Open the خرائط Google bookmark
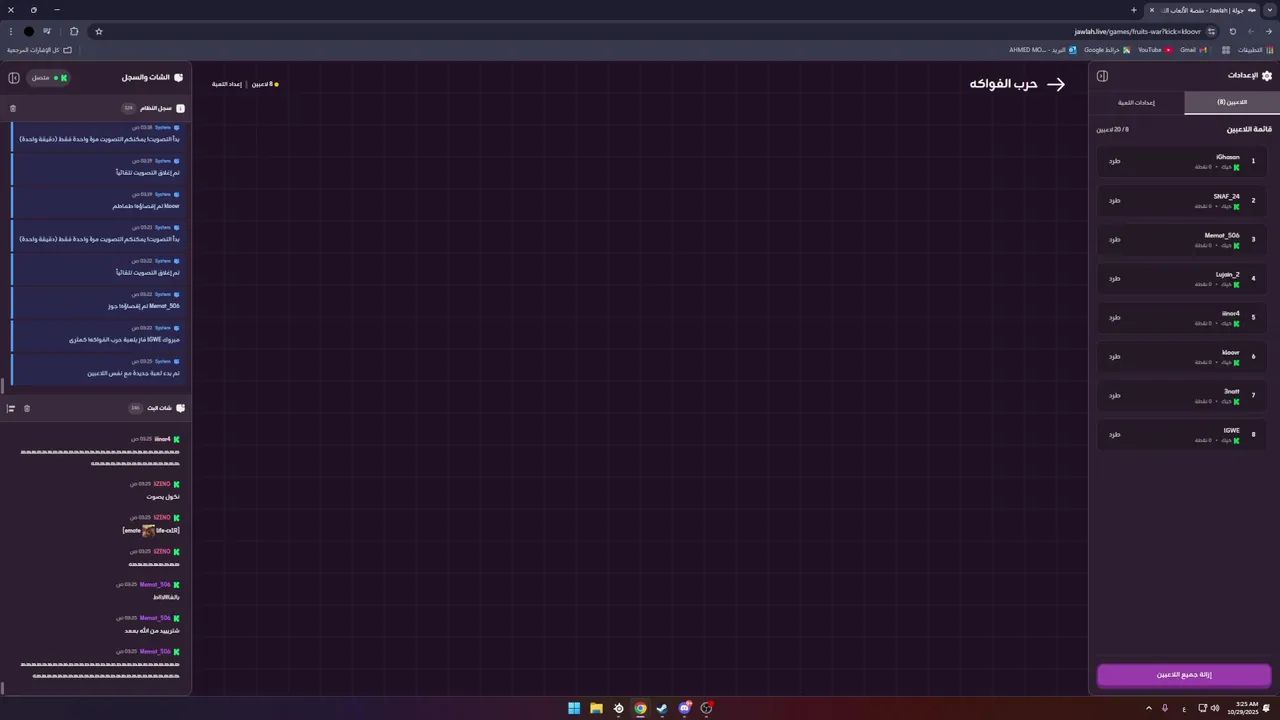This screenshot has height=720, width=1280. pyautogui.click(x=1107, y=49)
